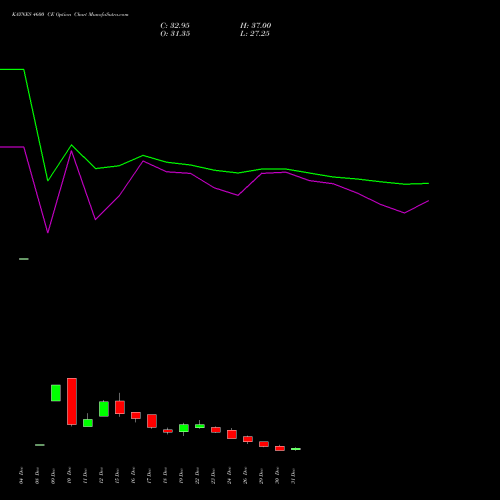Click the 17 Dec date label

pos(150,476)
